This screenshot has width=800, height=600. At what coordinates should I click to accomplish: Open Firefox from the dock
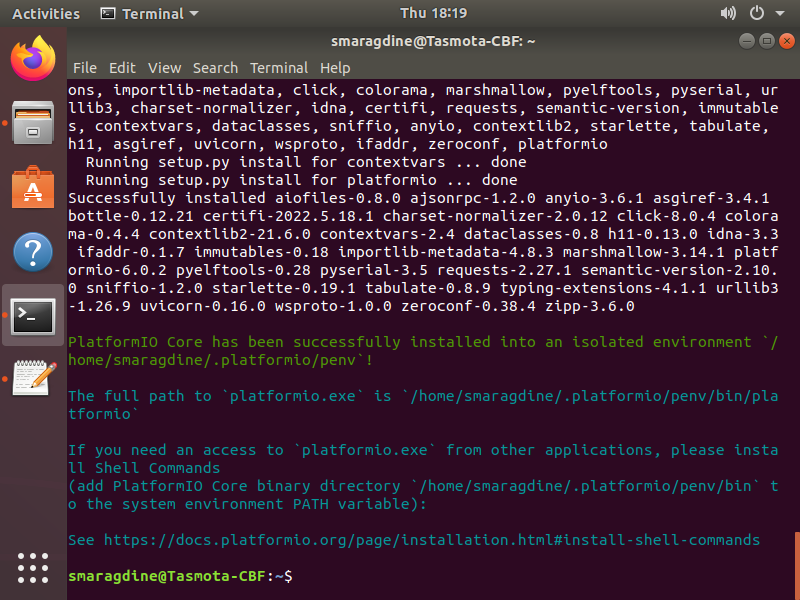coord(33,58)
